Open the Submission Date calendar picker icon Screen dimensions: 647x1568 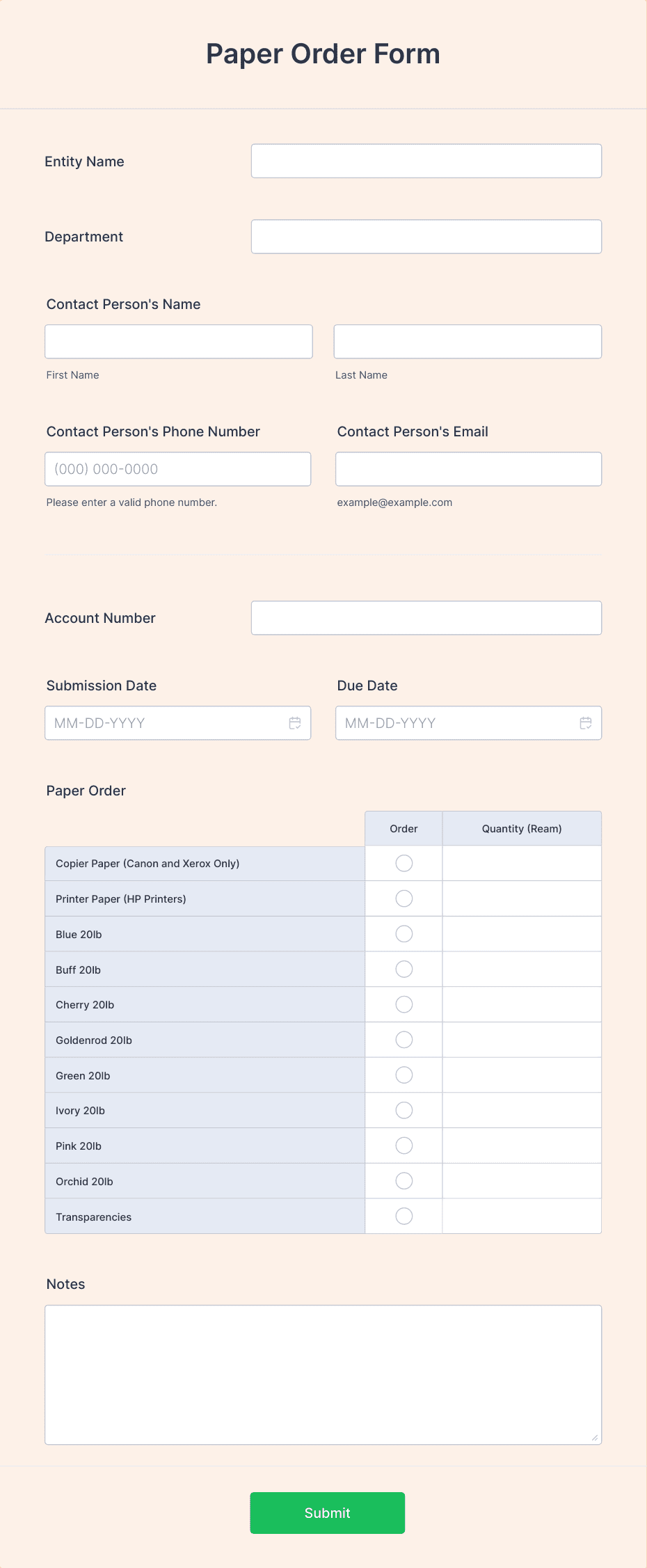[295, 723]
